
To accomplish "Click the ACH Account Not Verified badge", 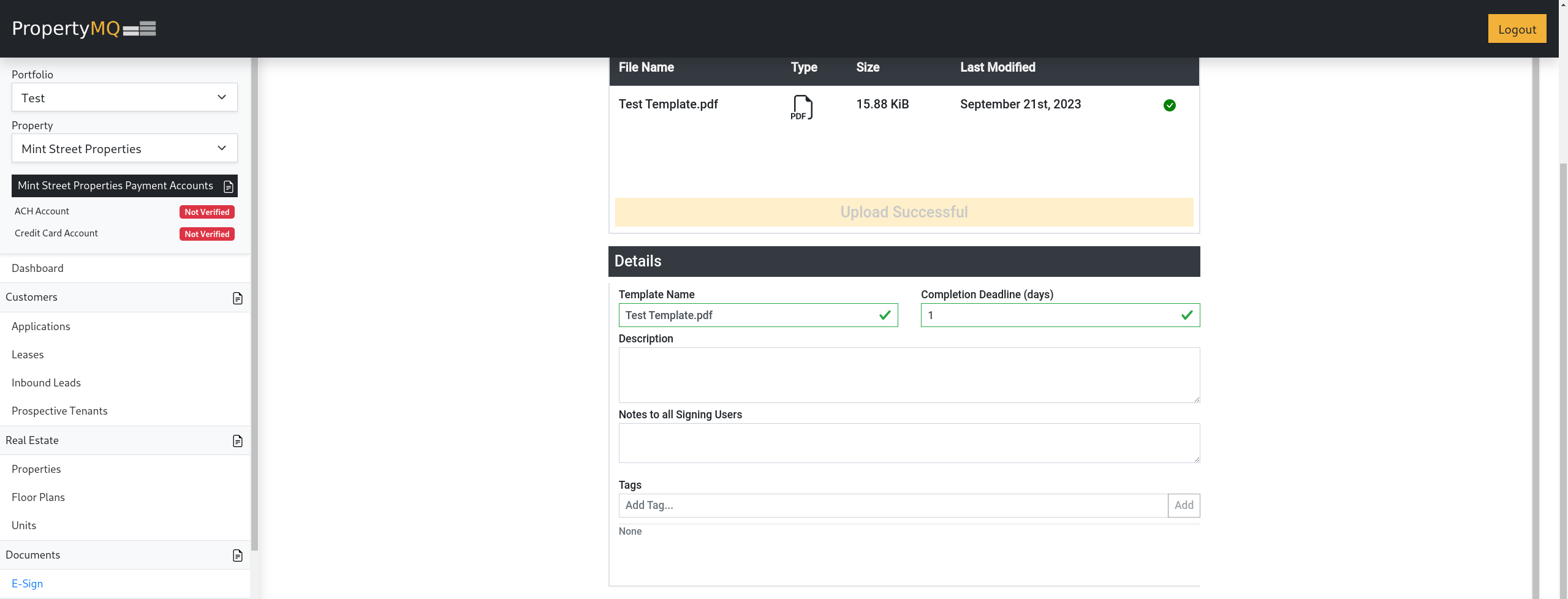I will (x=207, y=212).
